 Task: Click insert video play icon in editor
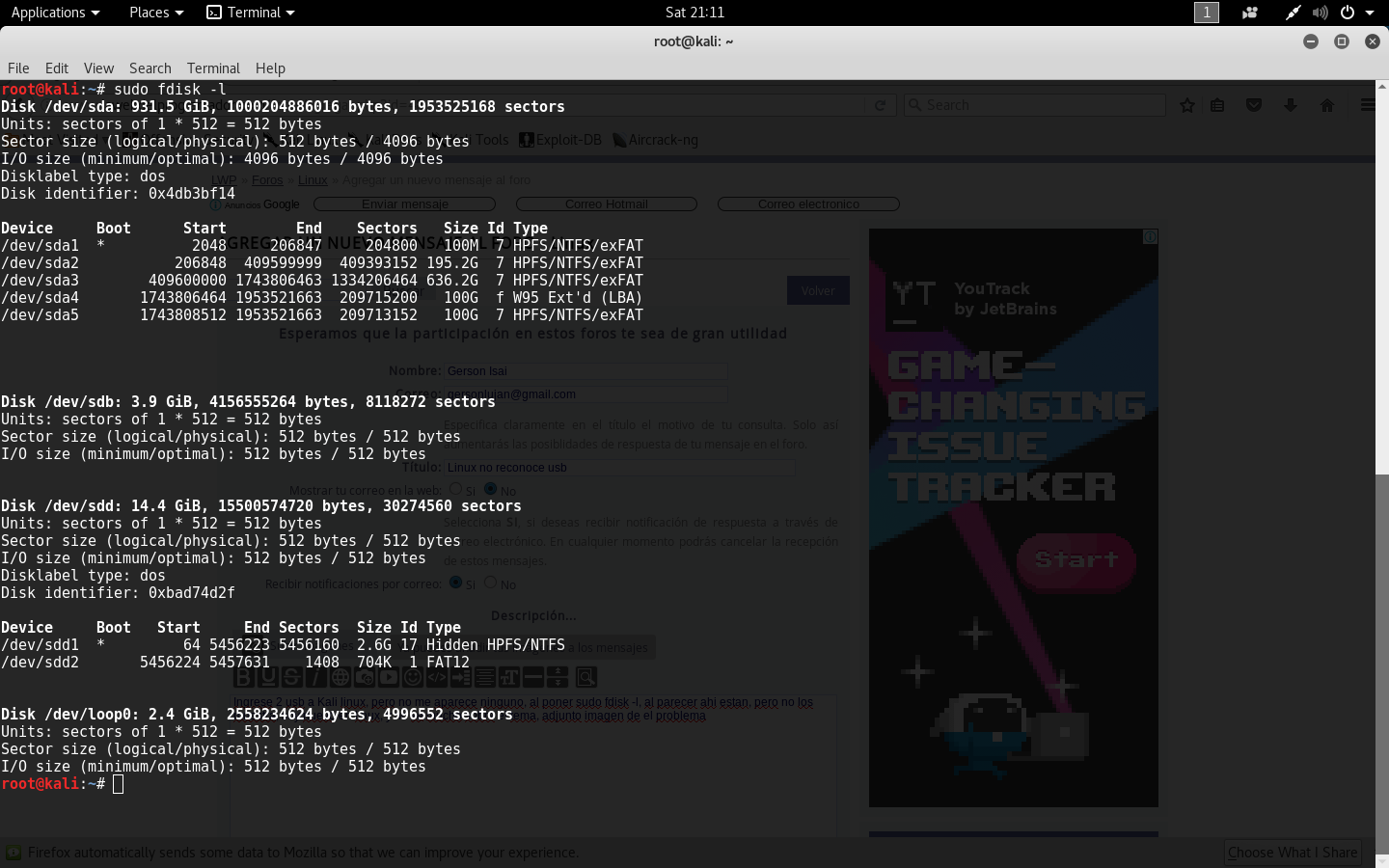click(x=389, y=677)
